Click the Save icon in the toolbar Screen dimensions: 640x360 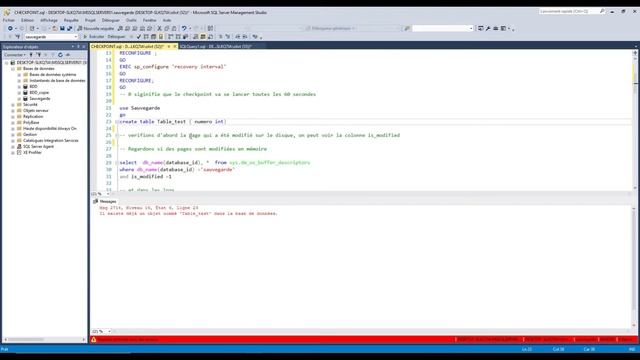tap(62, 29)
